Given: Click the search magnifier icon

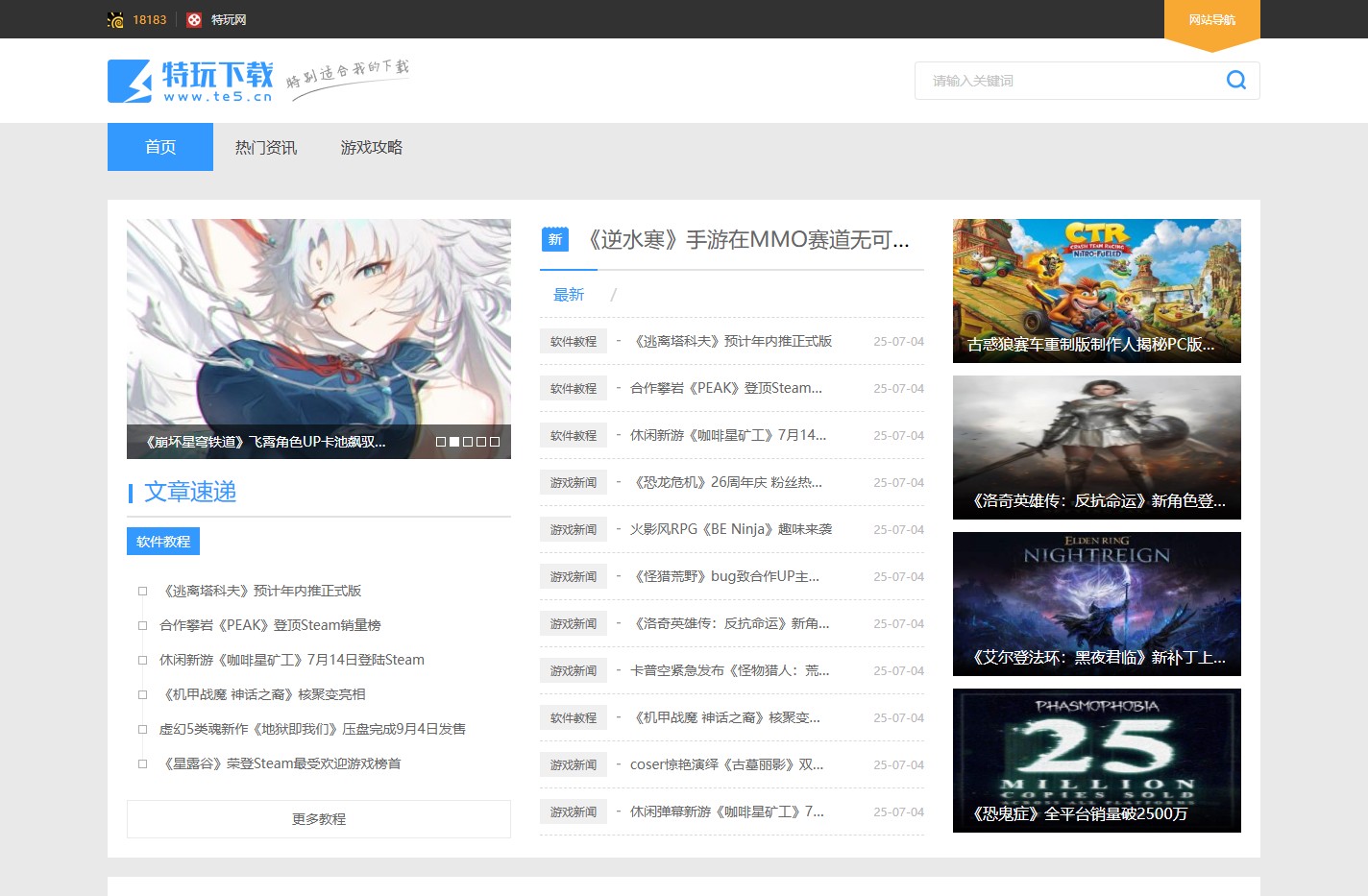Looking at the screenshot, I should (1236, 81).
